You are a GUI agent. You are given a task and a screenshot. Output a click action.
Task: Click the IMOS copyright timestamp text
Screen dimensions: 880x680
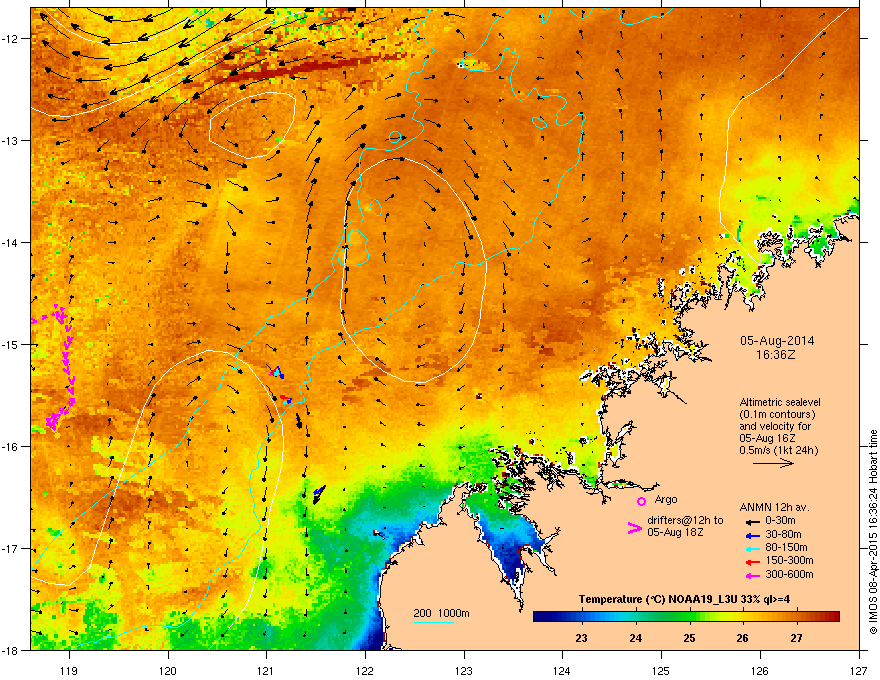click(873, 532)
